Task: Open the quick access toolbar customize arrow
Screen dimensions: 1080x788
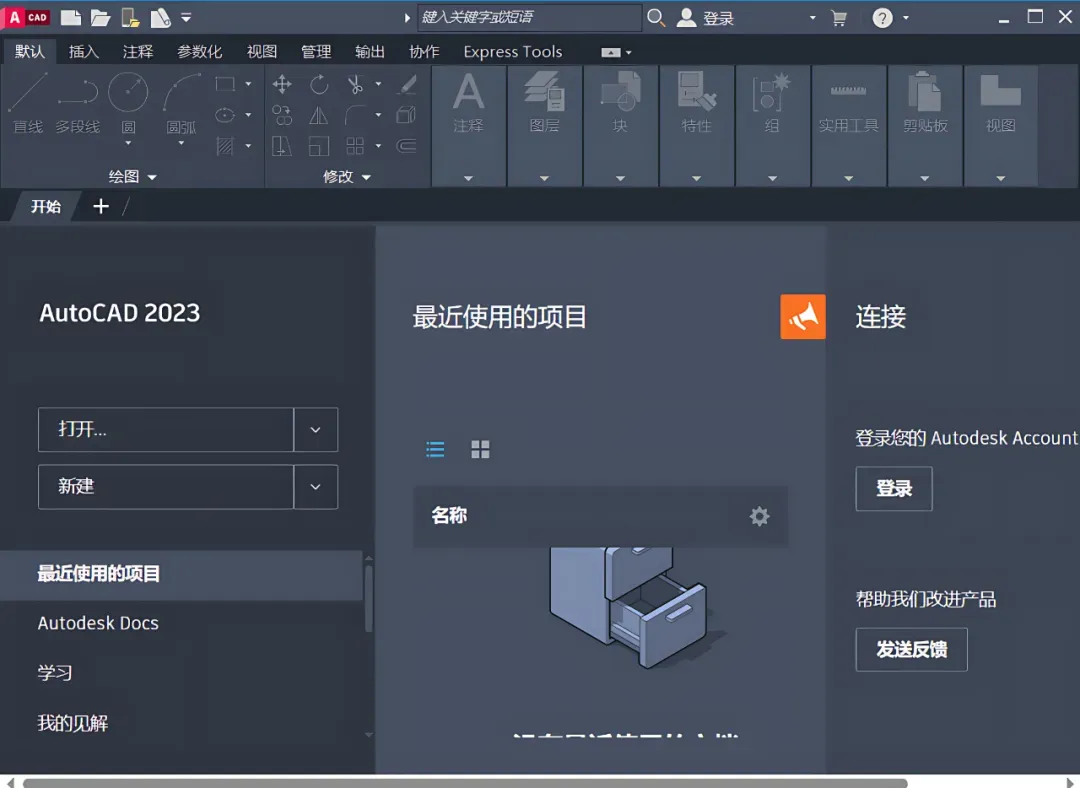Action: [186, 18]
